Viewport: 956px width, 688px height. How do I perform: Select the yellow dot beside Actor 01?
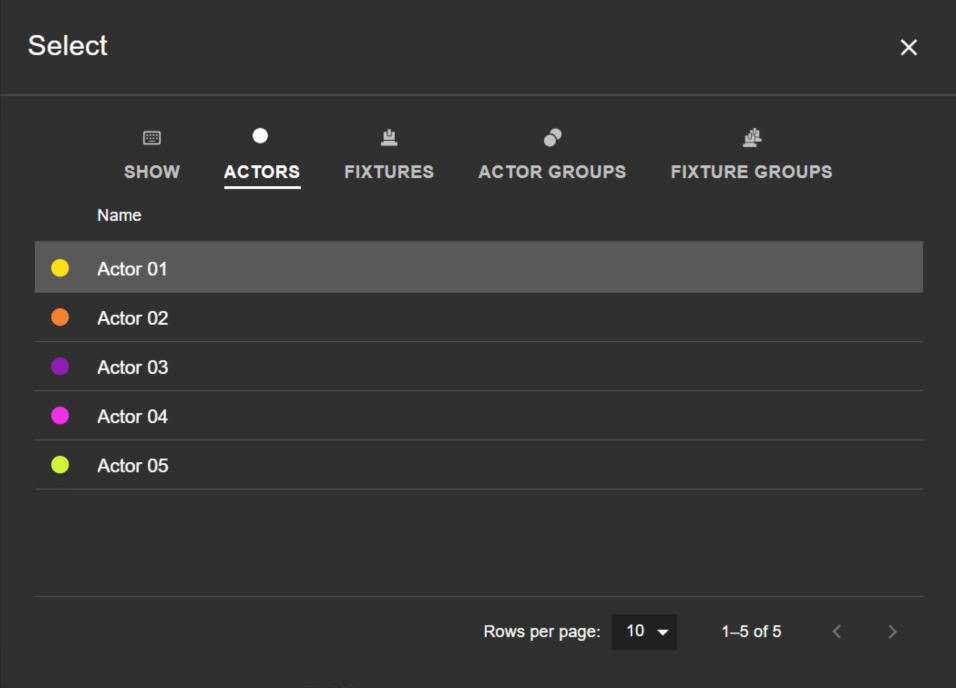click(60, 268)
